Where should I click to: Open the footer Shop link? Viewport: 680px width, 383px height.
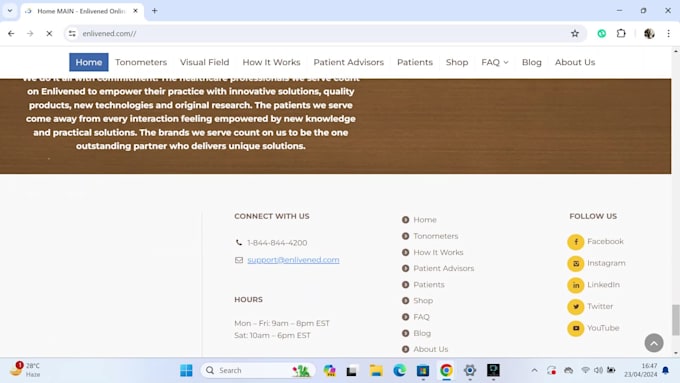tap(423, 301)
